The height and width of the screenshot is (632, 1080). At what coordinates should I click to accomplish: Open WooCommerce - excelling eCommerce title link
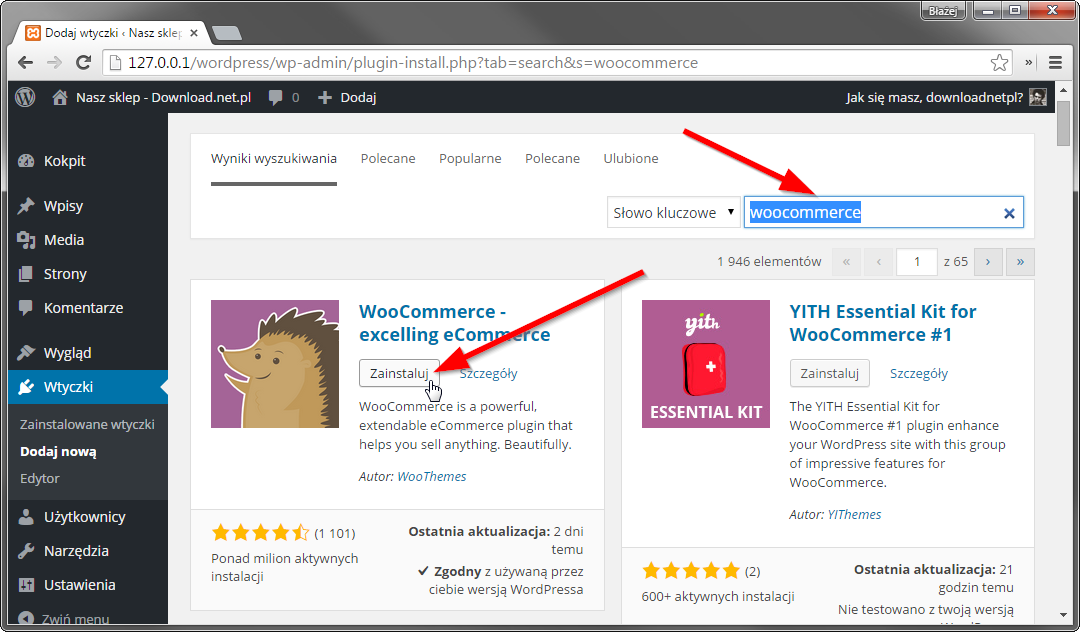(x=455, y=323)
